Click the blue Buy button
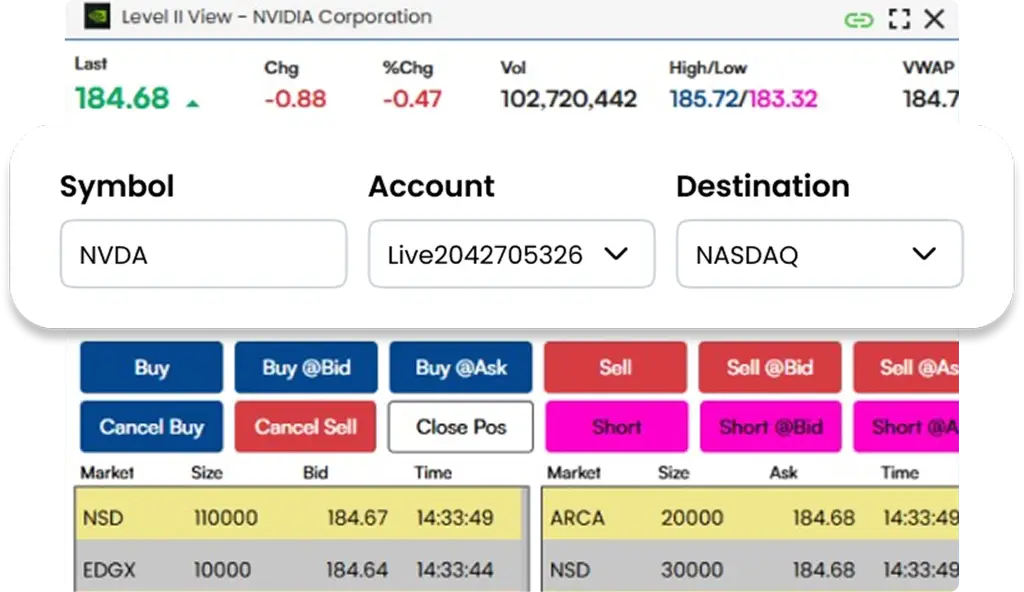This screenshot has height=592, width=1024. 152,367
